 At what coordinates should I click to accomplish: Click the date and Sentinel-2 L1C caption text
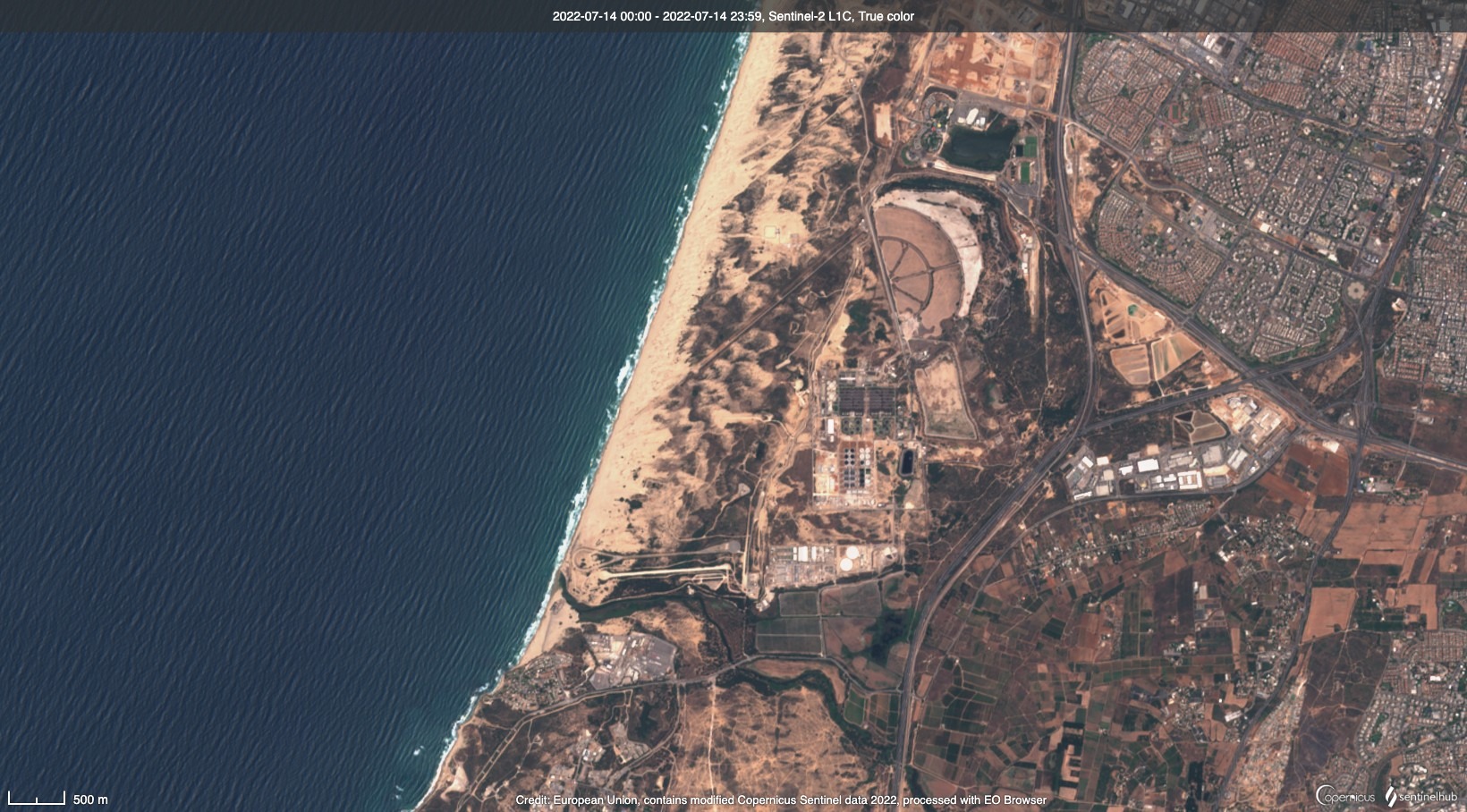pos(733,16)
